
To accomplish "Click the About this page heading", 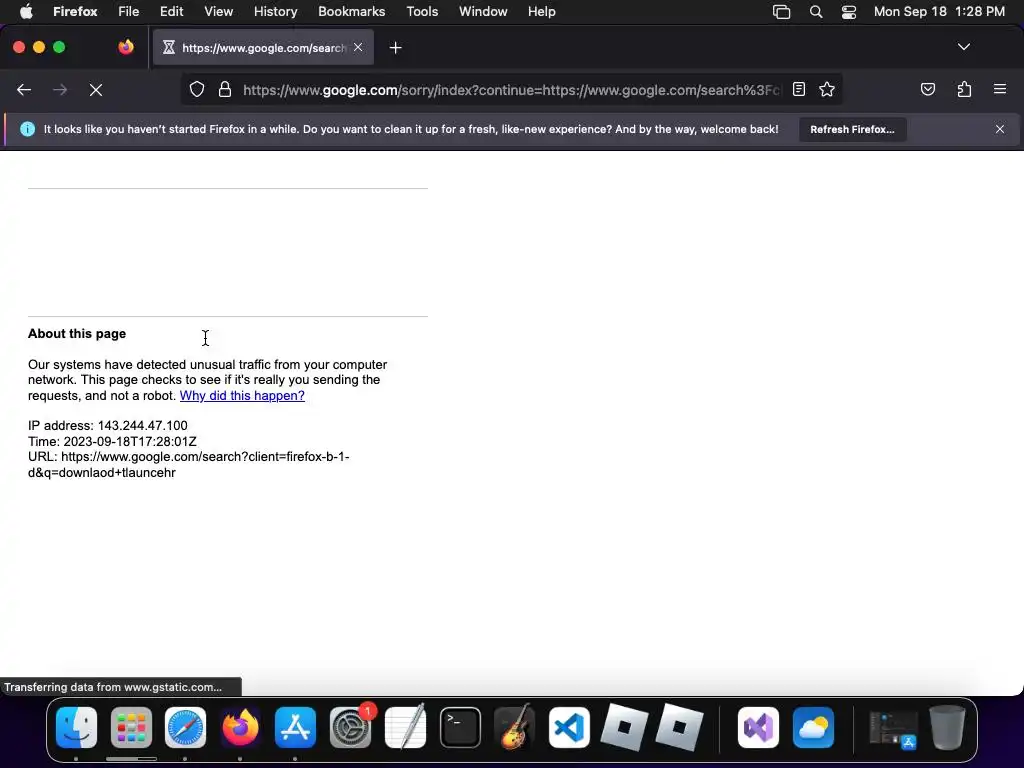I will click(77, 334).
